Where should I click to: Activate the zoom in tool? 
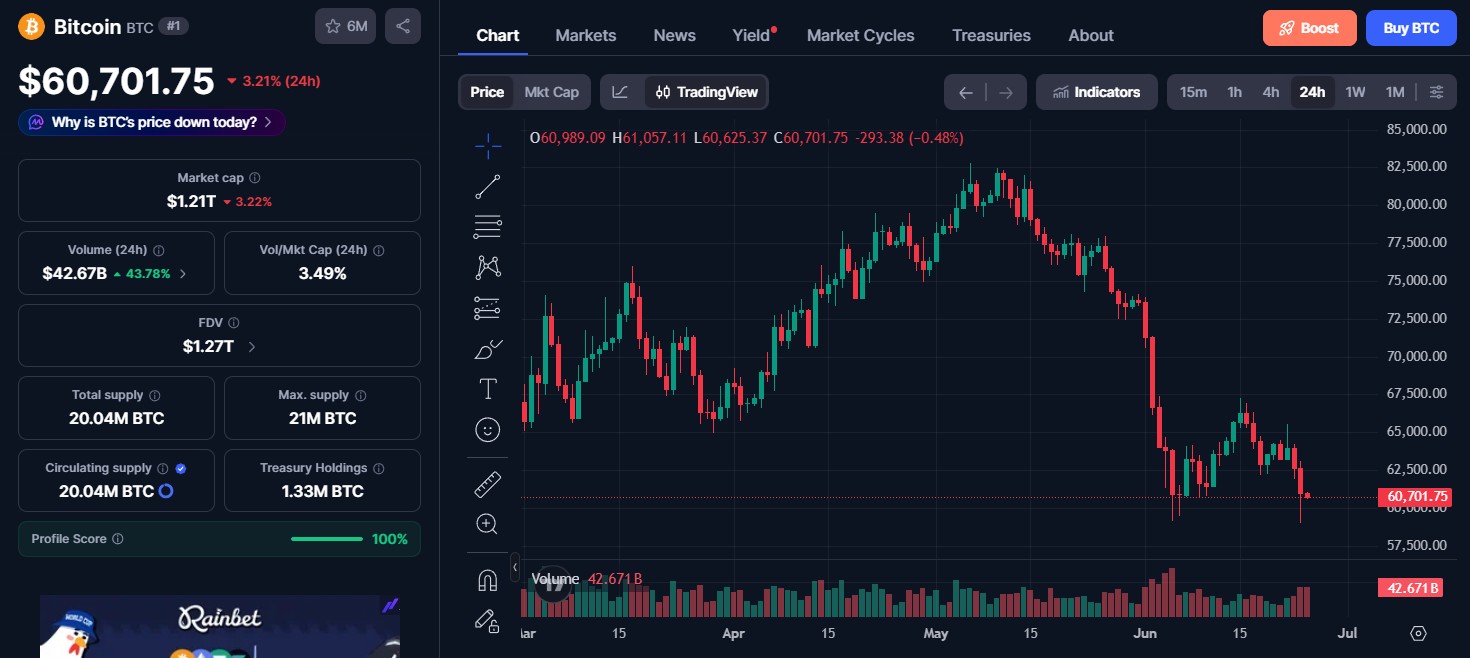tap(488, 524)
